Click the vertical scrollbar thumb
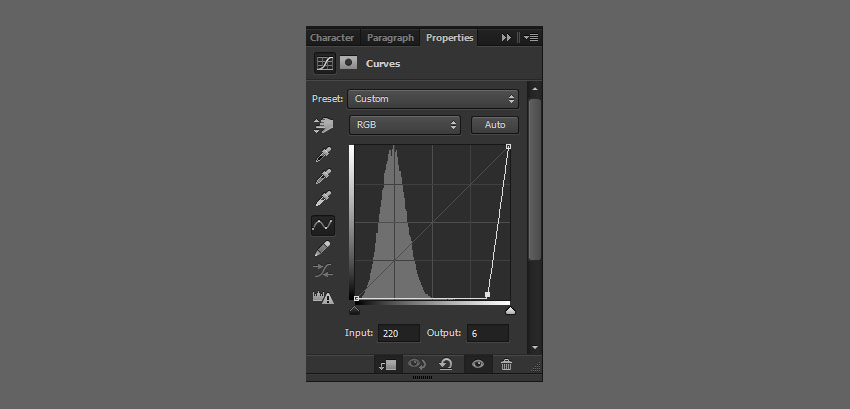Viewport: 850px width, 409px height. tap(535, 179)
